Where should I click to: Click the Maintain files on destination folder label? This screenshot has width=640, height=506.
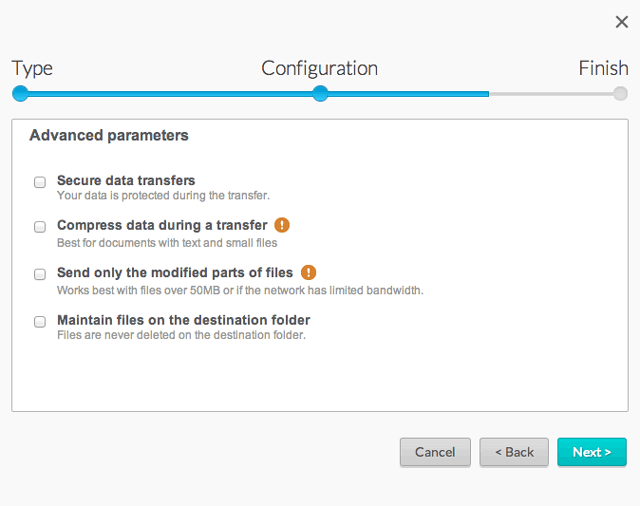click(183, 320)
